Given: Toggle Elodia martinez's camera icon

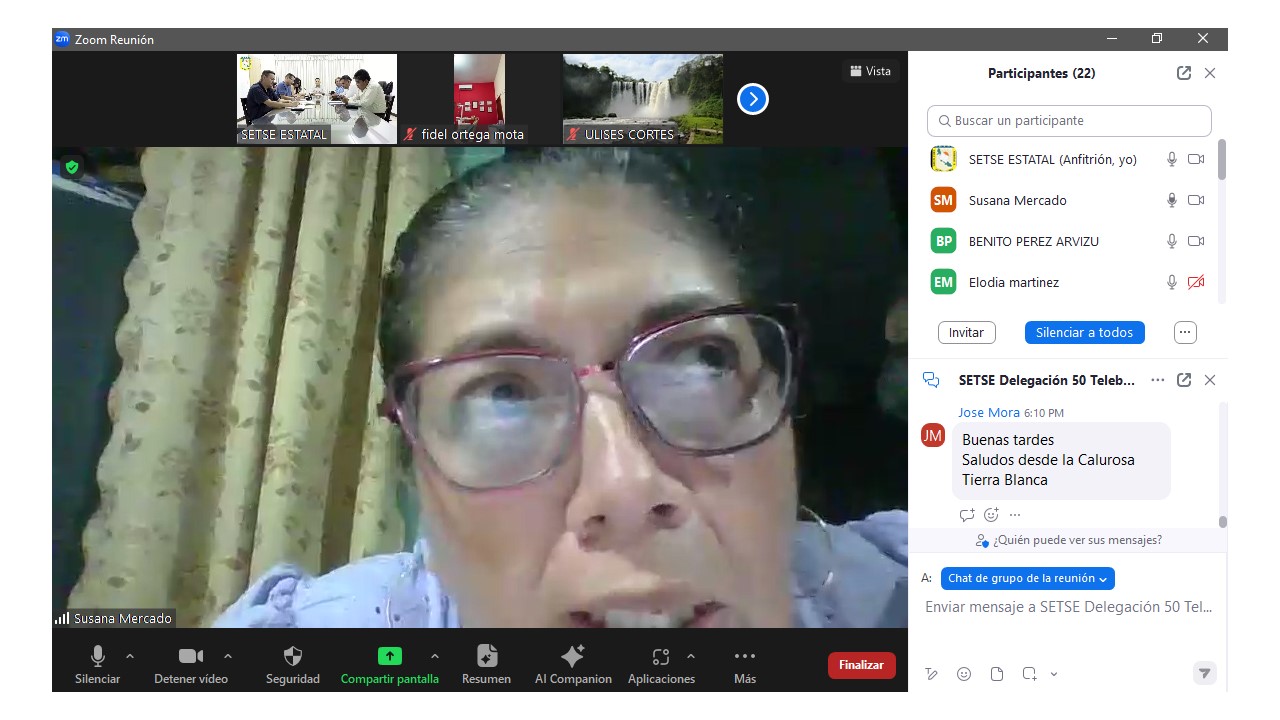Looking at the screenshot, I should point(1196,283).
